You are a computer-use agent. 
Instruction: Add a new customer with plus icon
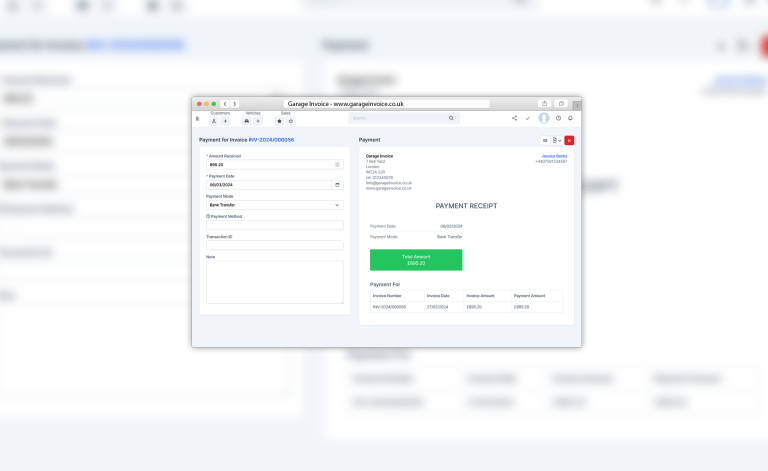(x=225, y=121)
